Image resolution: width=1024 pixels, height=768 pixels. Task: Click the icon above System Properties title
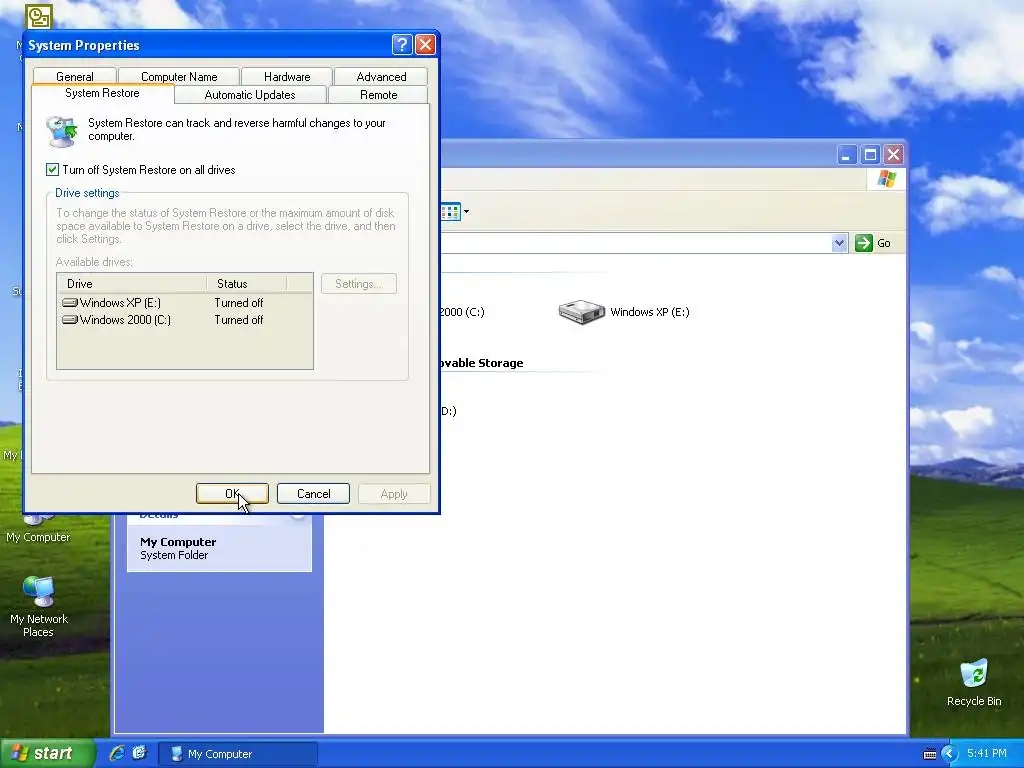(x=39, y=16)
